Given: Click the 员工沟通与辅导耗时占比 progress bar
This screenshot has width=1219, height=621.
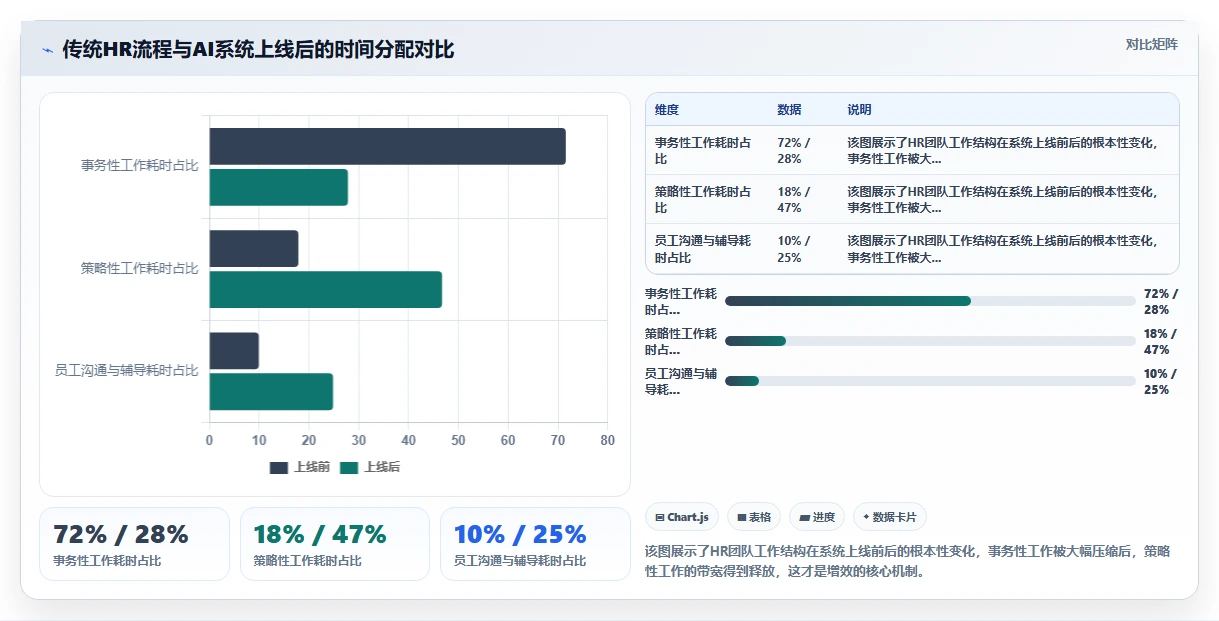Looking at the screenshot, I should [930, 381].
